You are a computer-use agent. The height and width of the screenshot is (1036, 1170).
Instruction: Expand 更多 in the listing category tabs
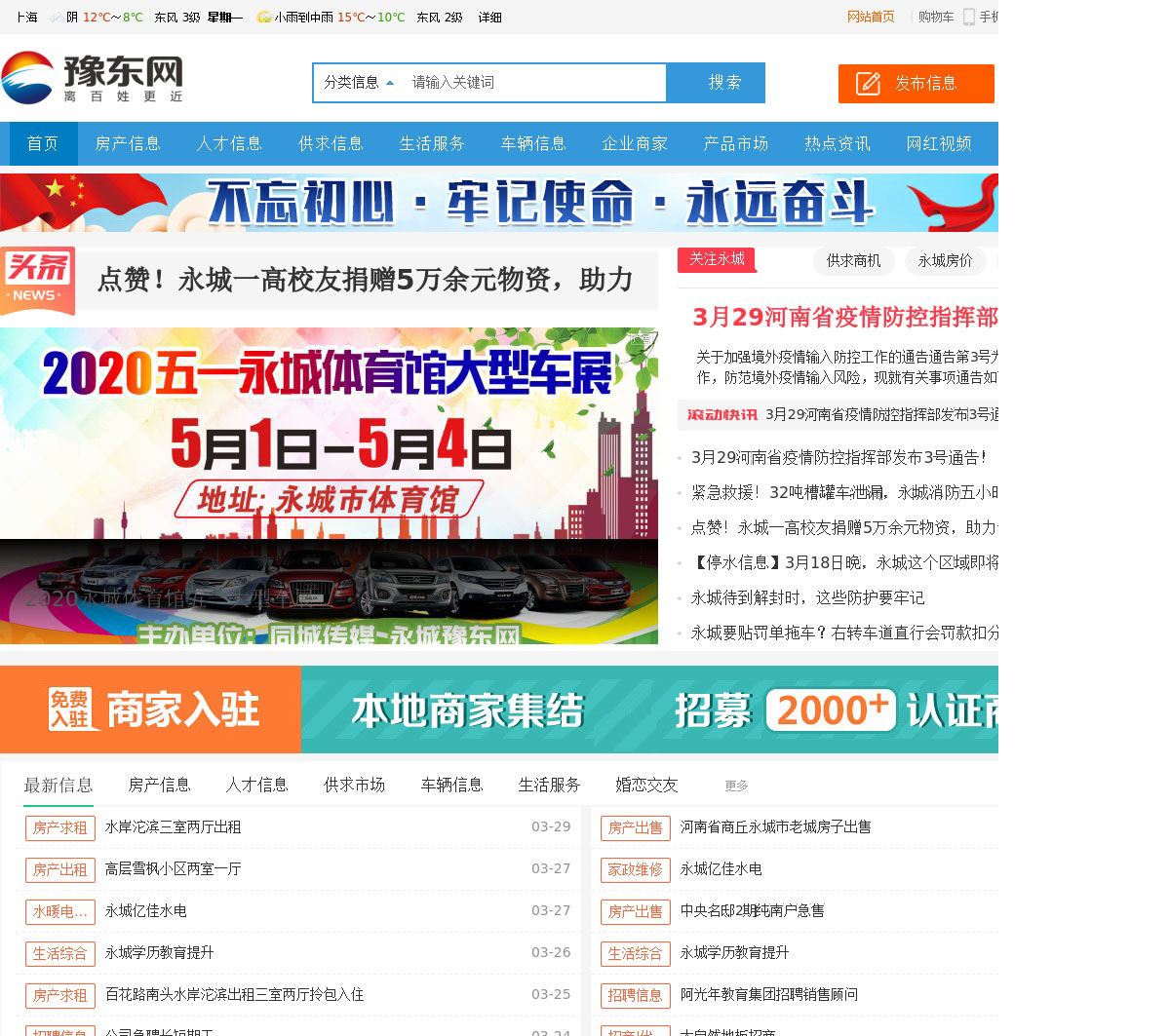(x=736, y=786)
